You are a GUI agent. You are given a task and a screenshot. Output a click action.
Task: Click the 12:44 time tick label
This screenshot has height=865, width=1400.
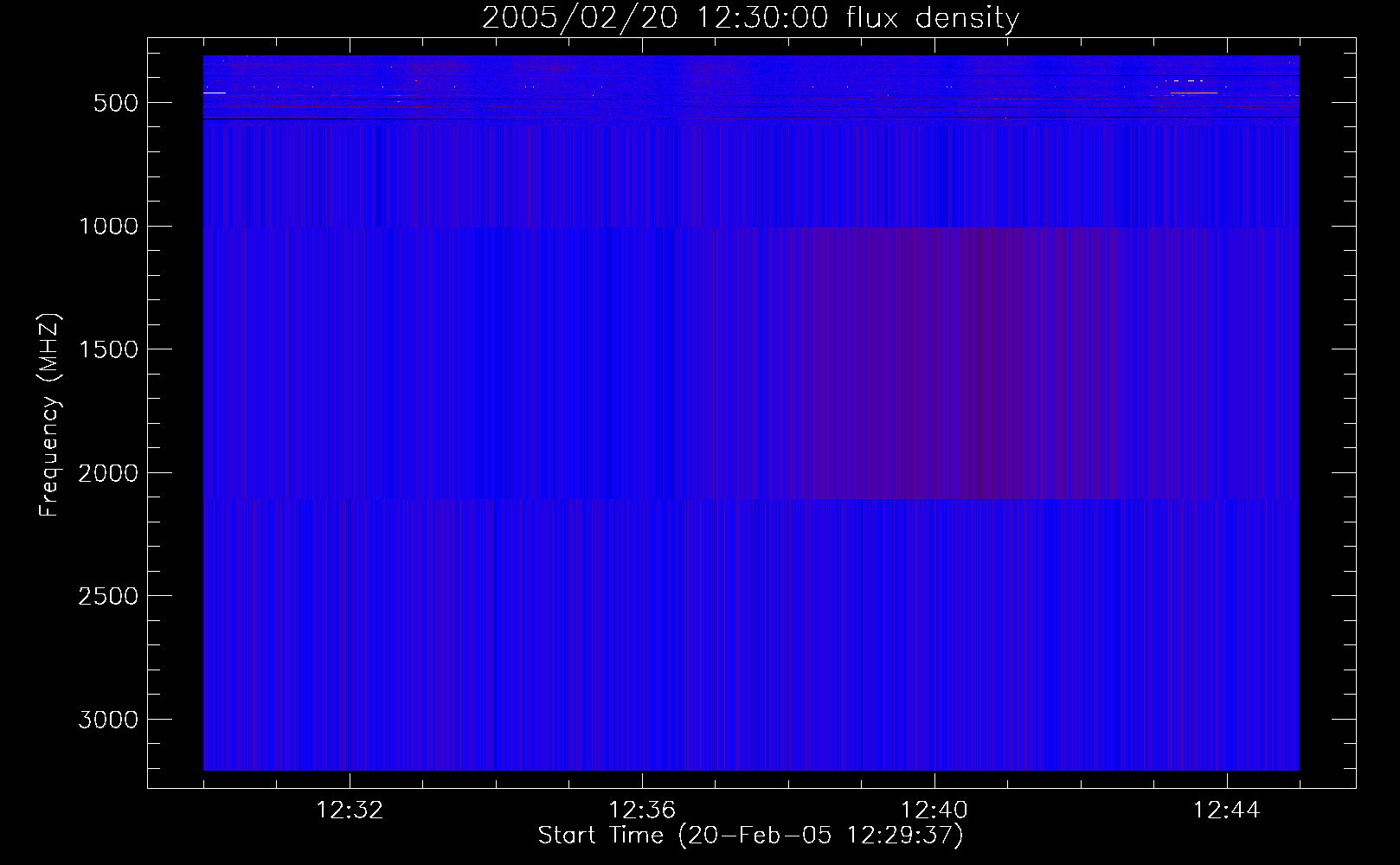coord(1227,811)
